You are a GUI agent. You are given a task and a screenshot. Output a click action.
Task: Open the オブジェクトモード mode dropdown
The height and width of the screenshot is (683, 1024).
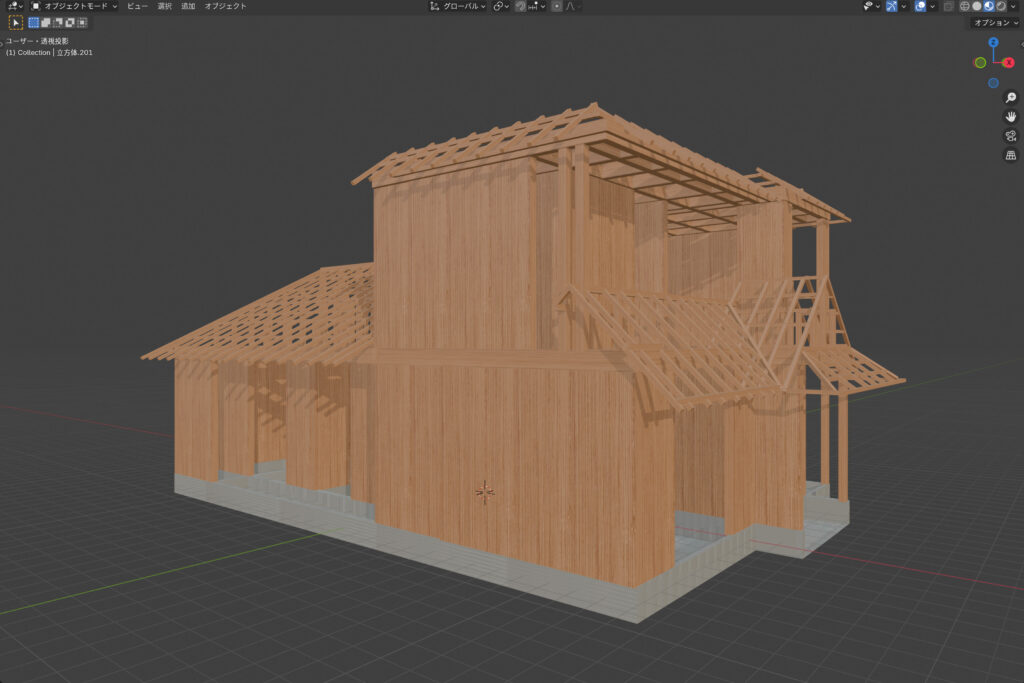75,6
